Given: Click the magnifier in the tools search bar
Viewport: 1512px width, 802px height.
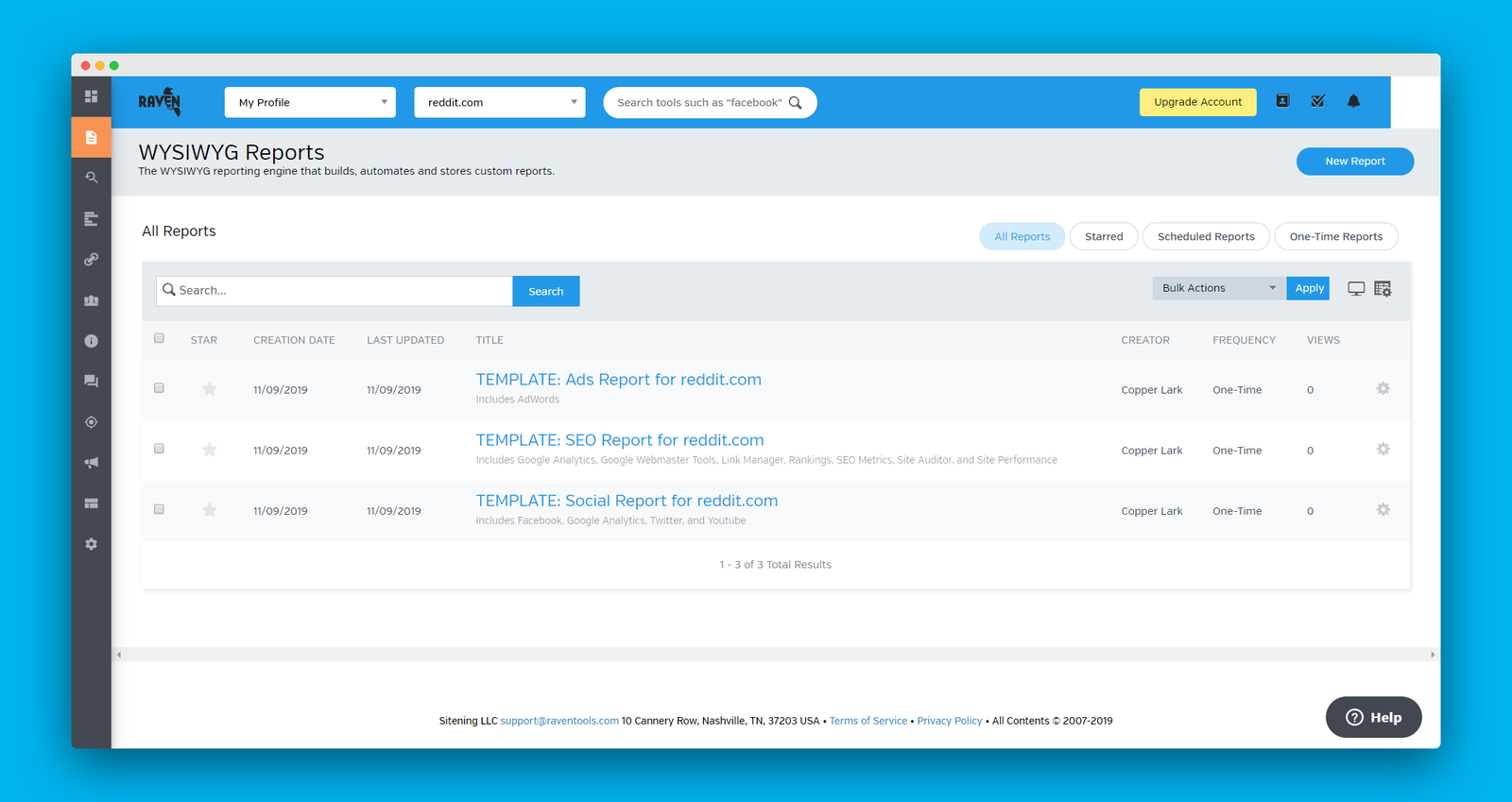Looking at the screenshot, I should click(796, 103).
